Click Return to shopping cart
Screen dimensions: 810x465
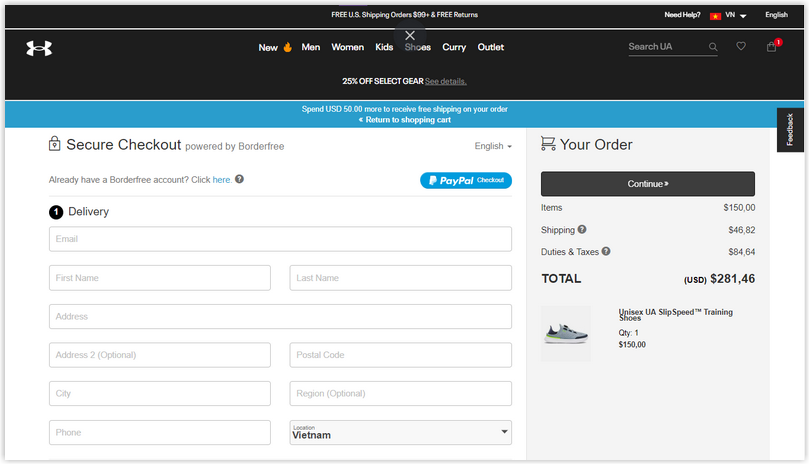[x=405, y=120]
